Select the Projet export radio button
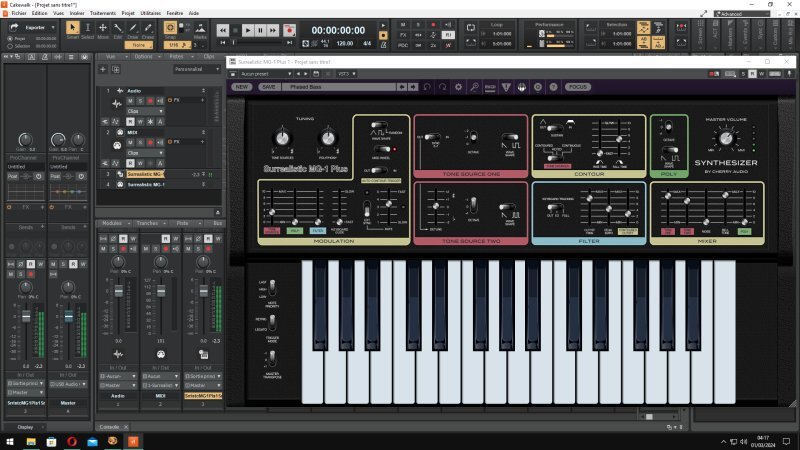The image size is (800, 450). [10, 39]
